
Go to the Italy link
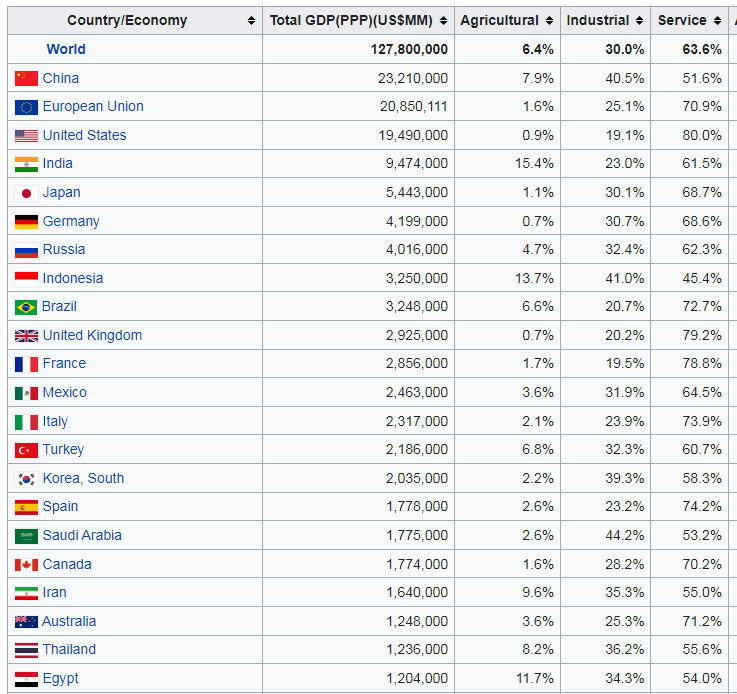(55, 421)
